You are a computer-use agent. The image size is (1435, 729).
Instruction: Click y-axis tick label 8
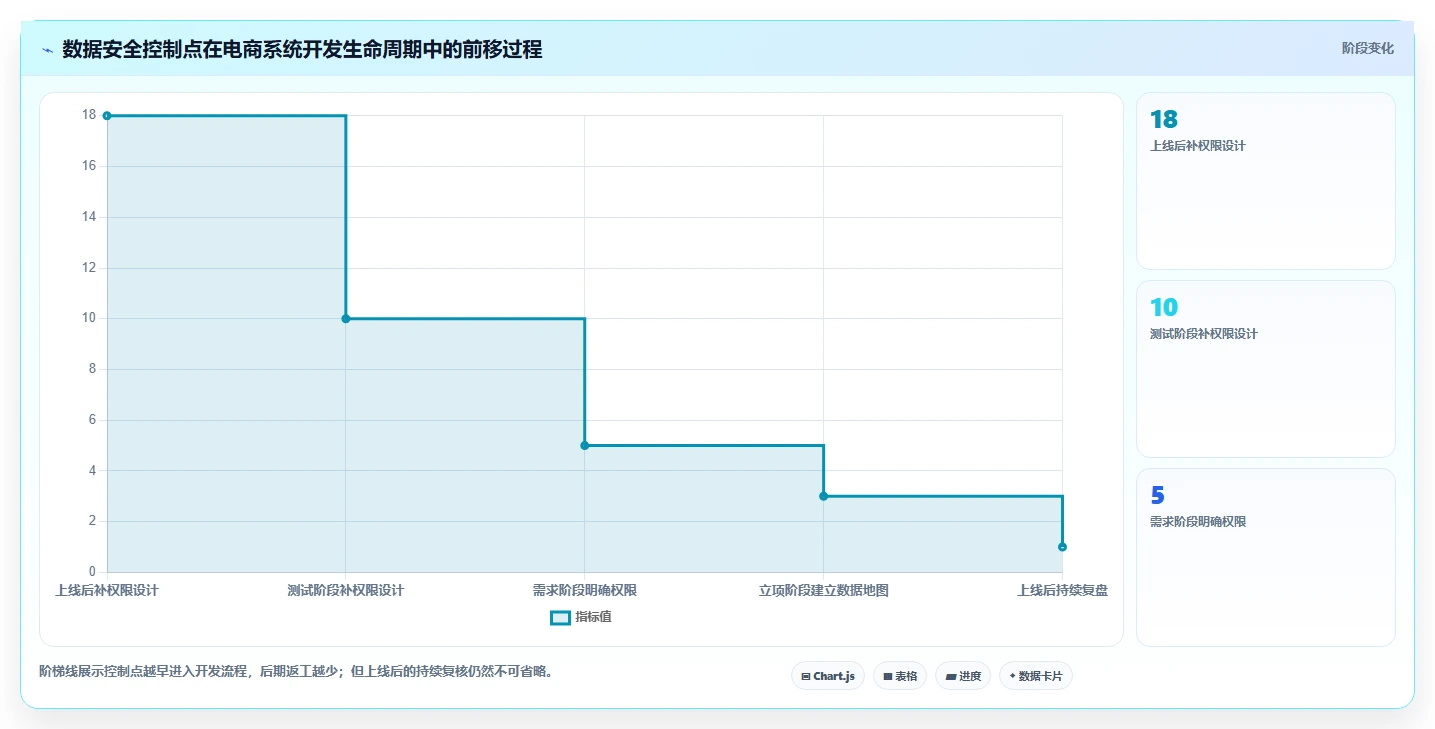click(93, 369)
